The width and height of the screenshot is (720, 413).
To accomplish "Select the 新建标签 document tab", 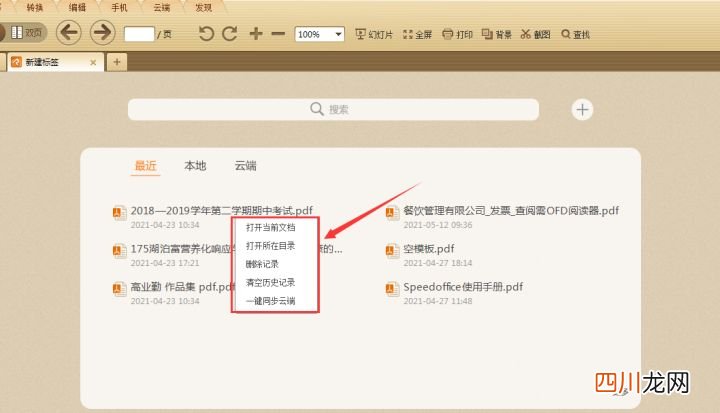I will [x=55, y=62].
